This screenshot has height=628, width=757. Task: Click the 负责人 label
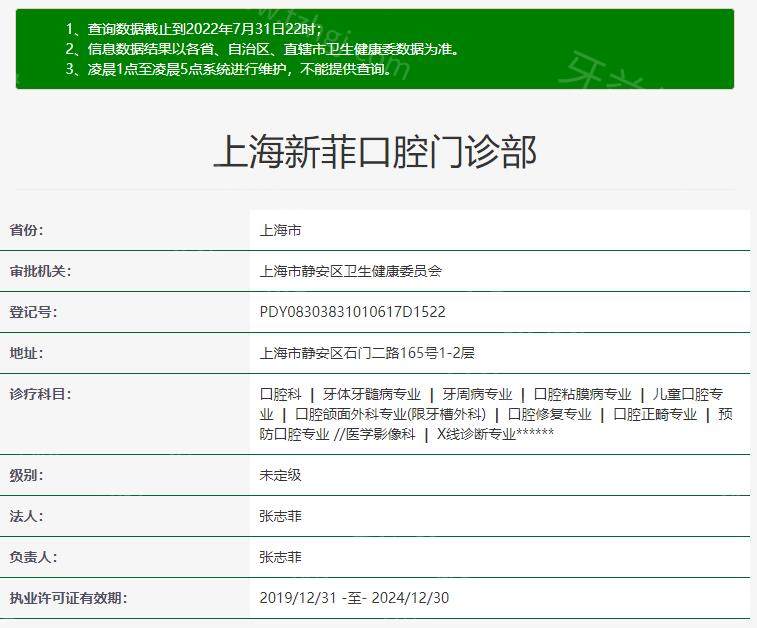click(x=33, y=557)
